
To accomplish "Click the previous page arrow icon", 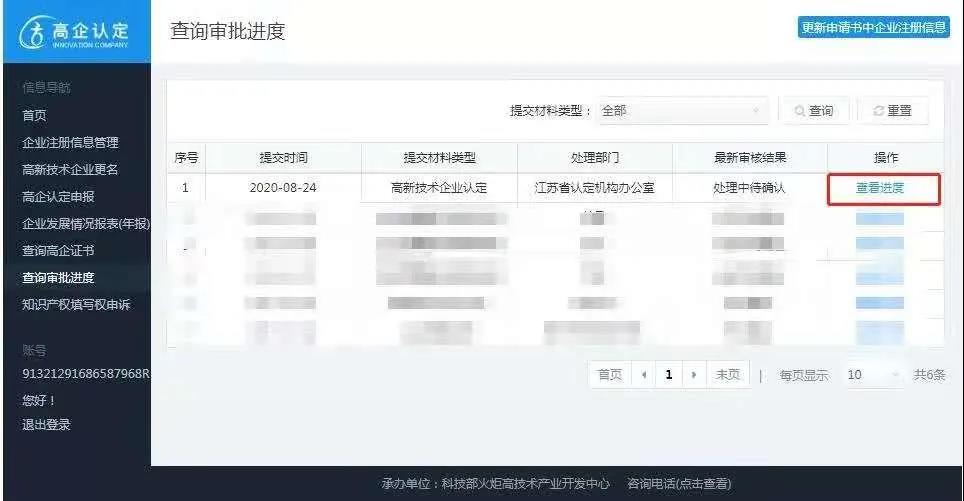I will click(643, 375).
